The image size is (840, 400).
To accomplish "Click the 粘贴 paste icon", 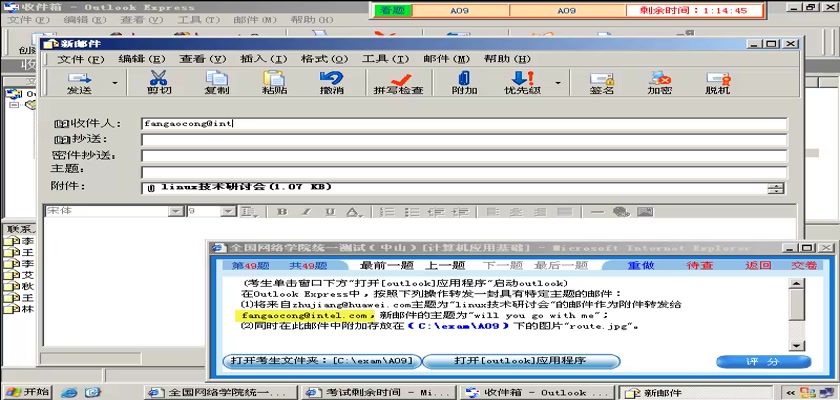I will [x=274, y=83].
